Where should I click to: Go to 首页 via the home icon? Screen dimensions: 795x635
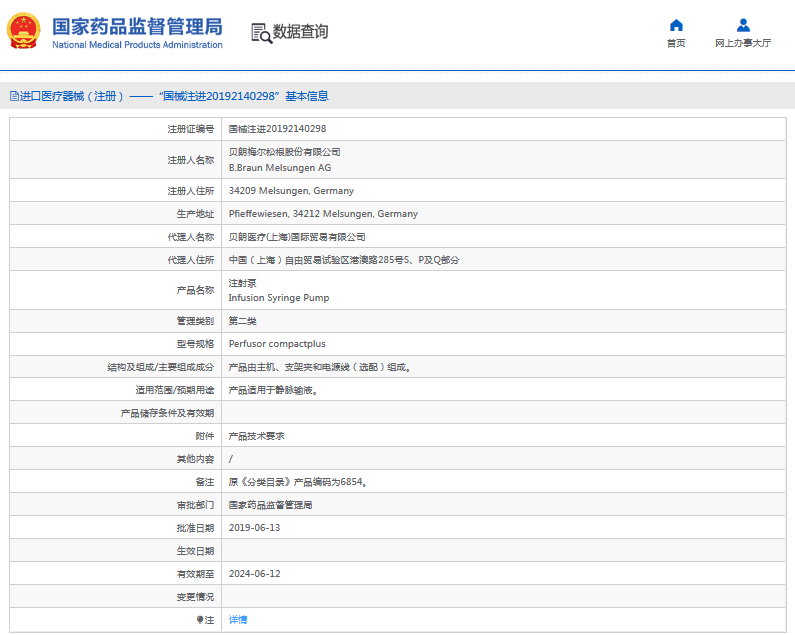point(676,25)
